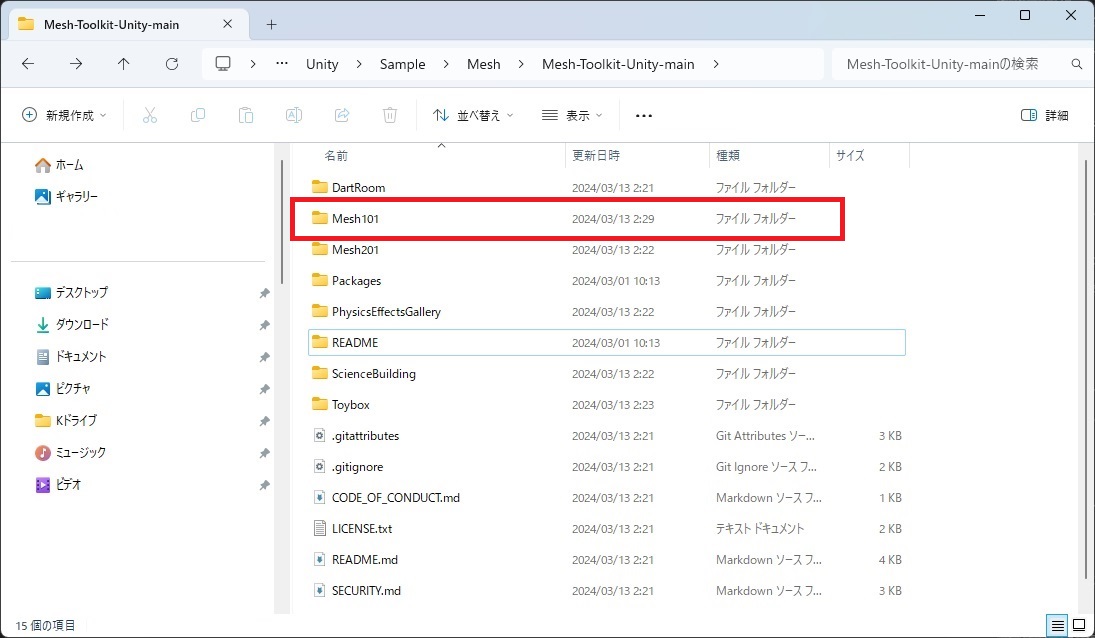Open the 新規作成 dropdown
1095x638 pixels.
coord(64,115)
